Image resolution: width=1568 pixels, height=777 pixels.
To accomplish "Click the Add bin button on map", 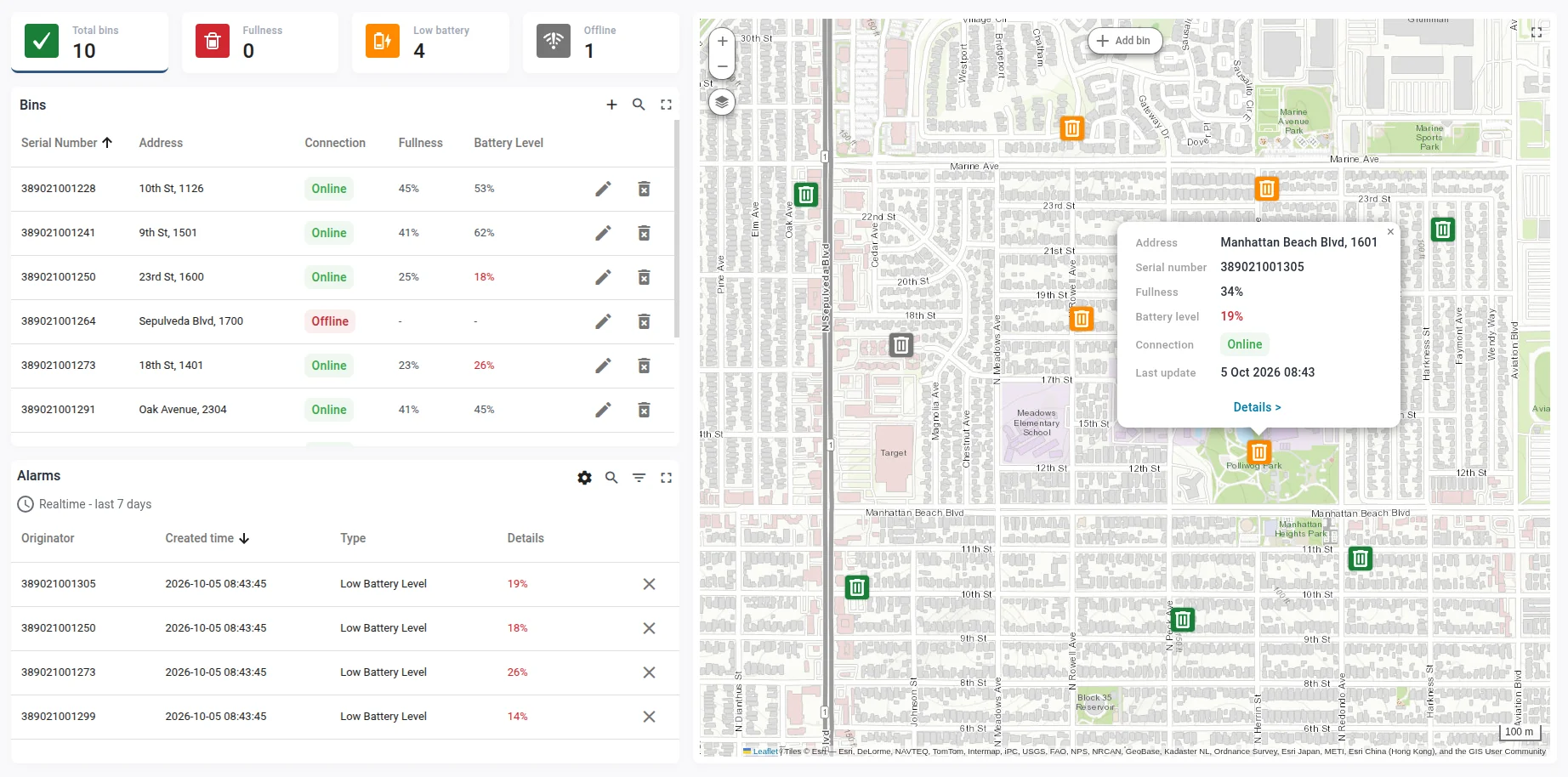I will 1125,40.
